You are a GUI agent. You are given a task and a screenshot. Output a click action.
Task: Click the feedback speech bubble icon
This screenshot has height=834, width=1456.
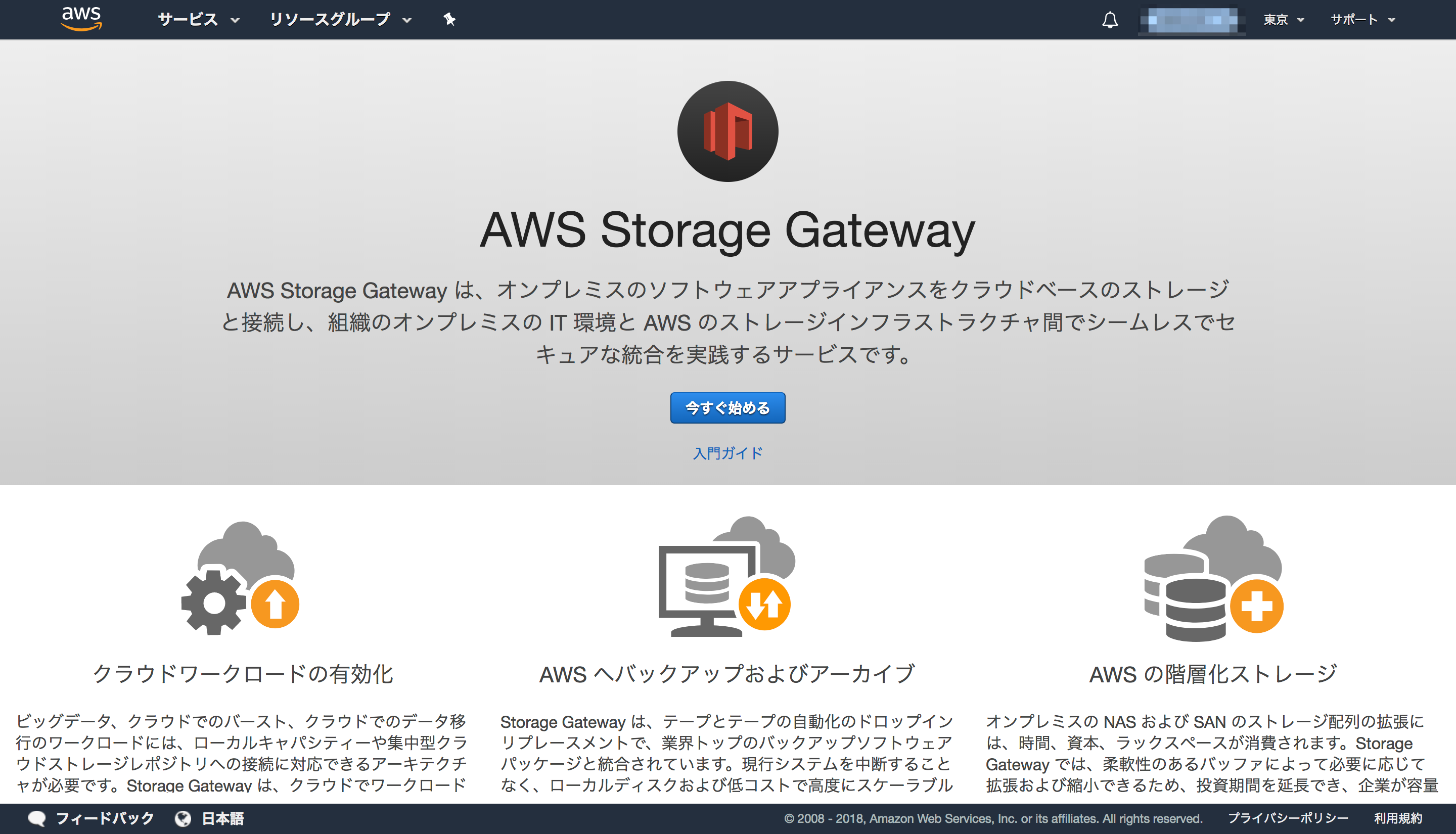tap(37, 818)
